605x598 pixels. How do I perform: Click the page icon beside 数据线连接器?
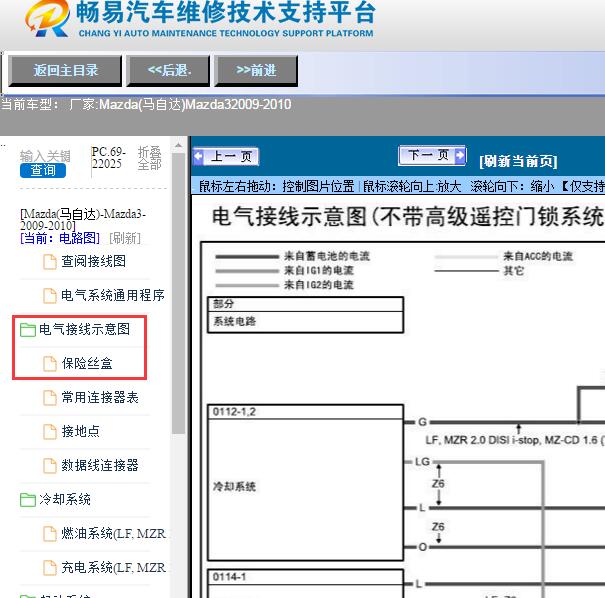(x=49, y=466)
